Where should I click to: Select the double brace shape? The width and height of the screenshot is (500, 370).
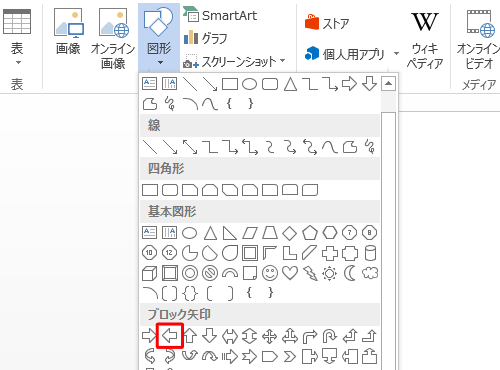pos(190,293)
